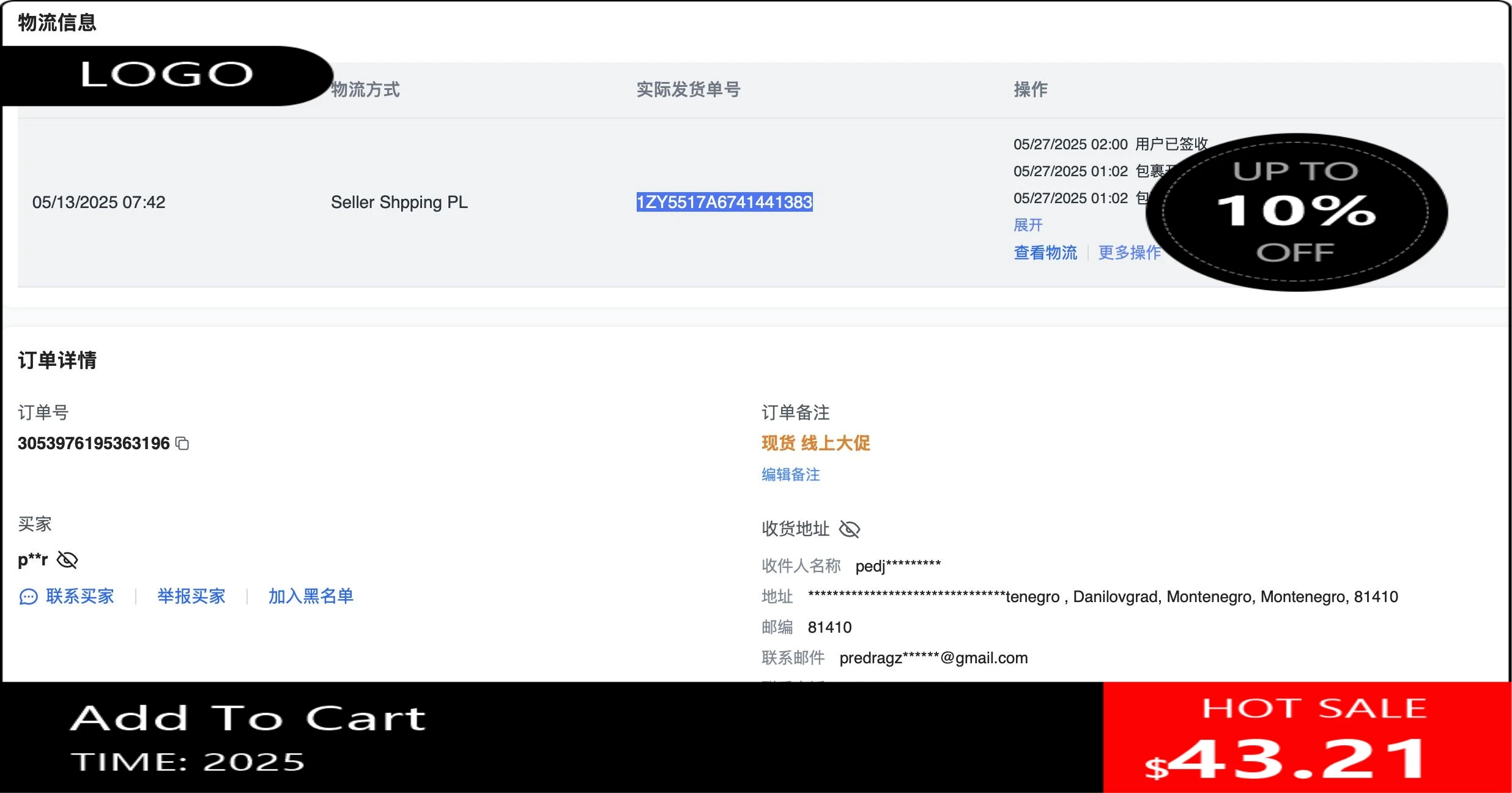Report buyer via 举报买家
Viewport: 1512px width, 793px height.
coord(191,597)
